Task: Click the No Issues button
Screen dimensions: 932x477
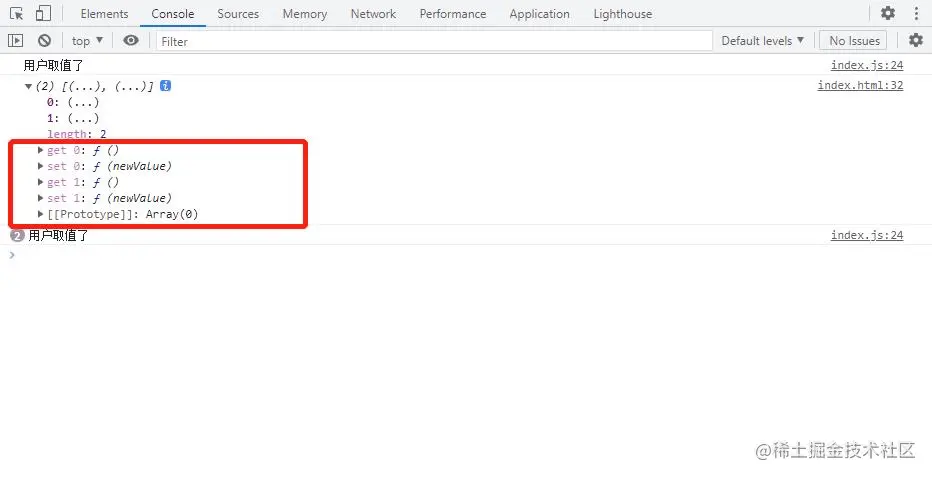Action: click(x=854, y=40)
